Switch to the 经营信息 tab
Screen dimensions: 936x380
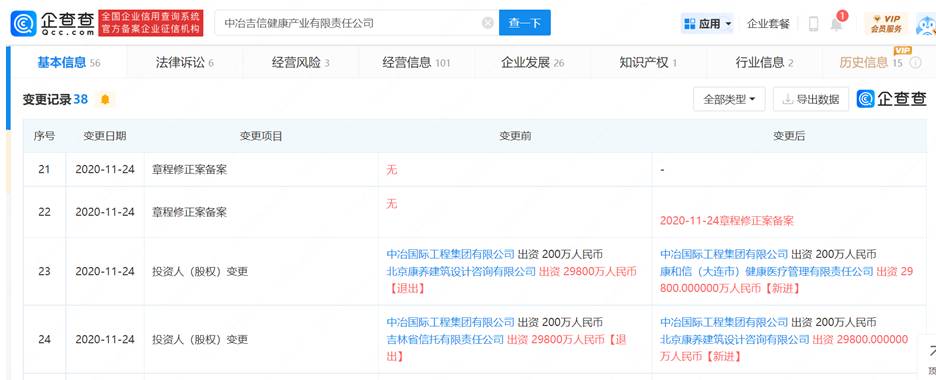tap(416, 63)
